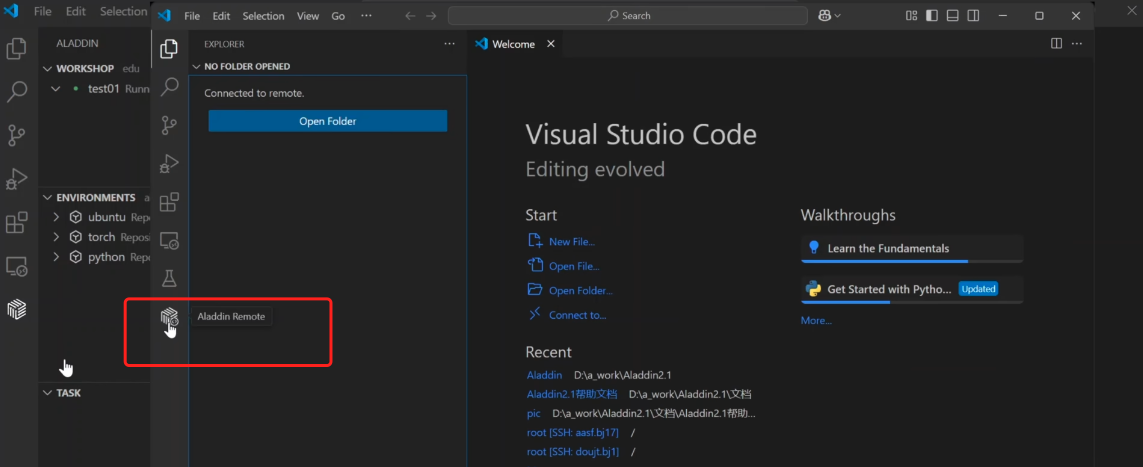The height and width of the screenshot is (467, 1143).
Task: Close the Welcome tab
Action: (551, 44)
